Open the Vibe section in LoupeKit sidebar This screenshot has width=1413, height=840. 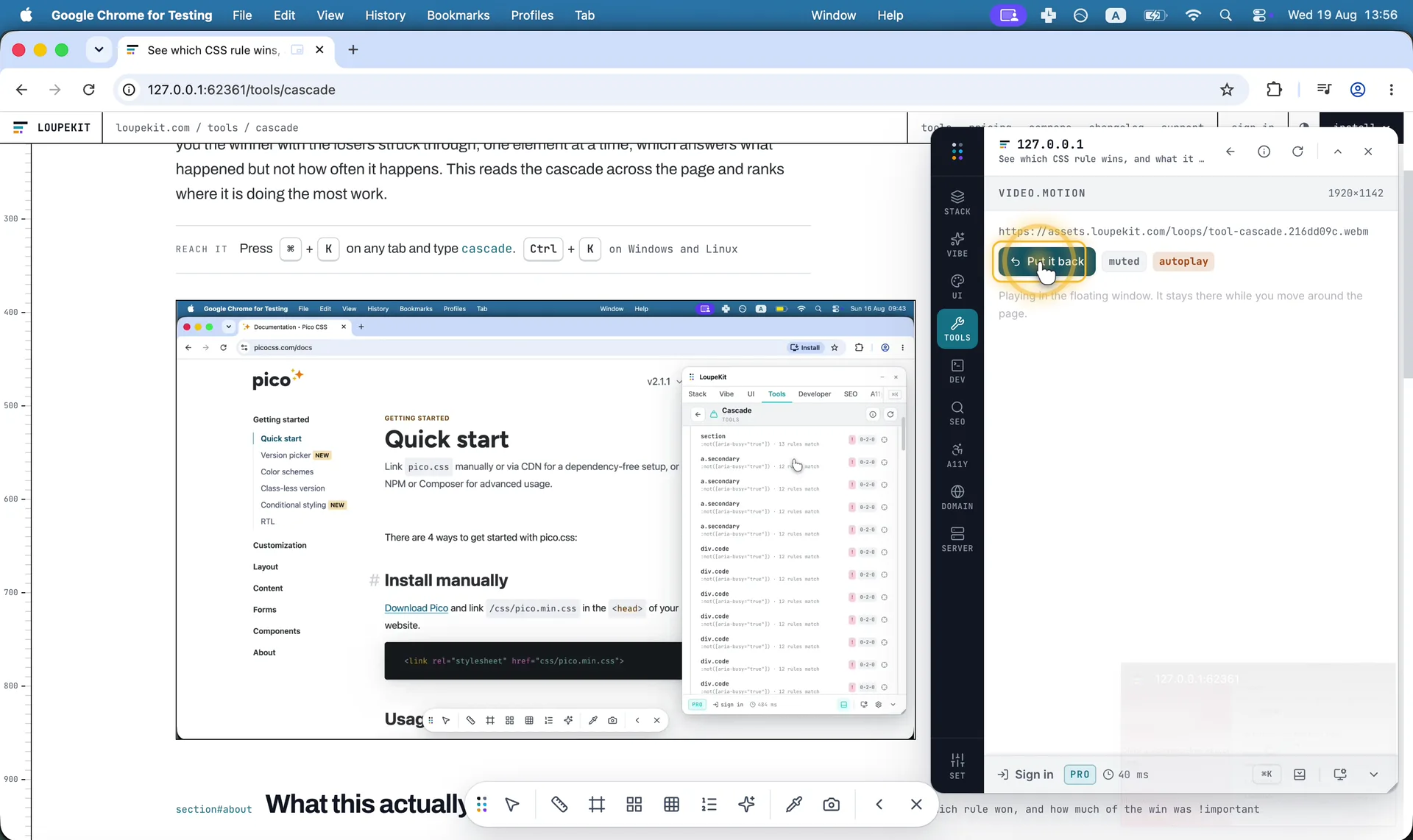point(957,244)
